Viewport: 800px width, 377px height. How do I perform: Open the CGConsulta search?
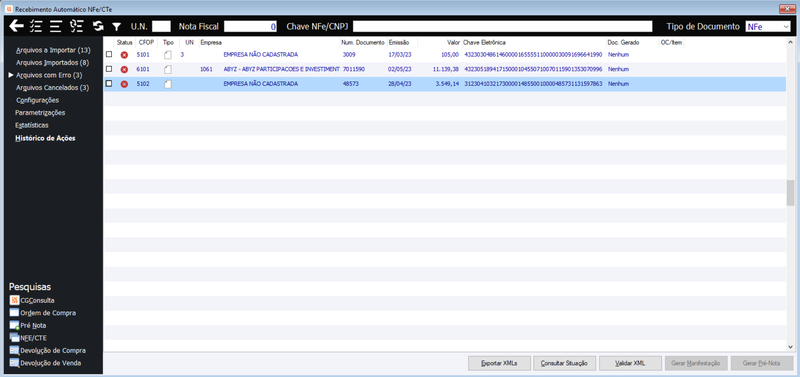(32, 300)
